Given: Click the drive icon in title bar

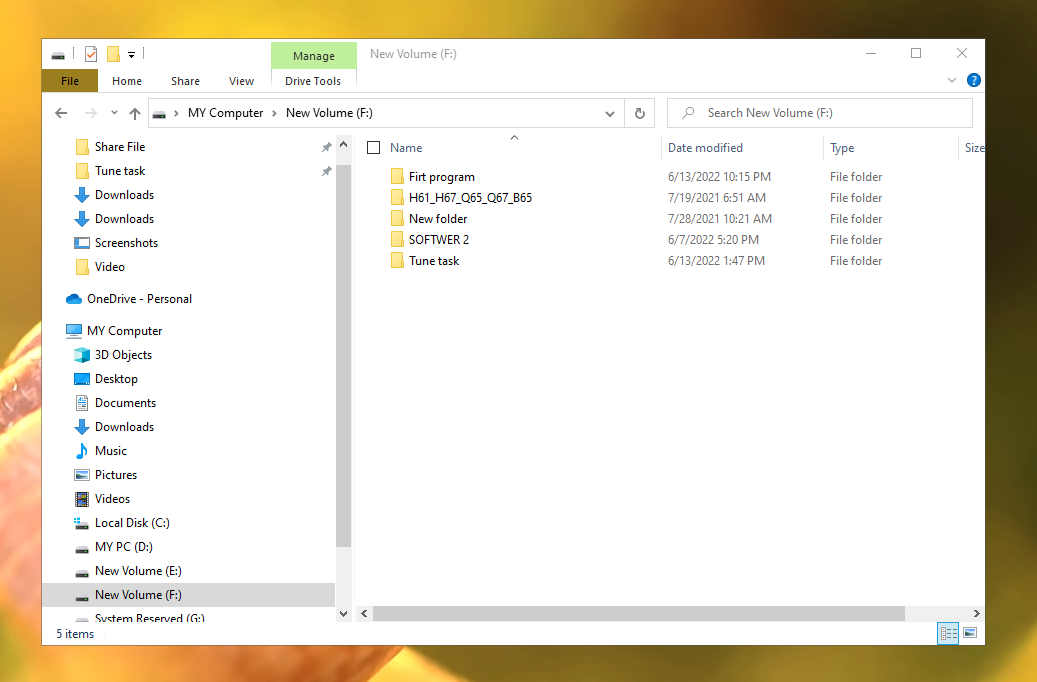Looking at the screenshot, I should pos(58,55).
